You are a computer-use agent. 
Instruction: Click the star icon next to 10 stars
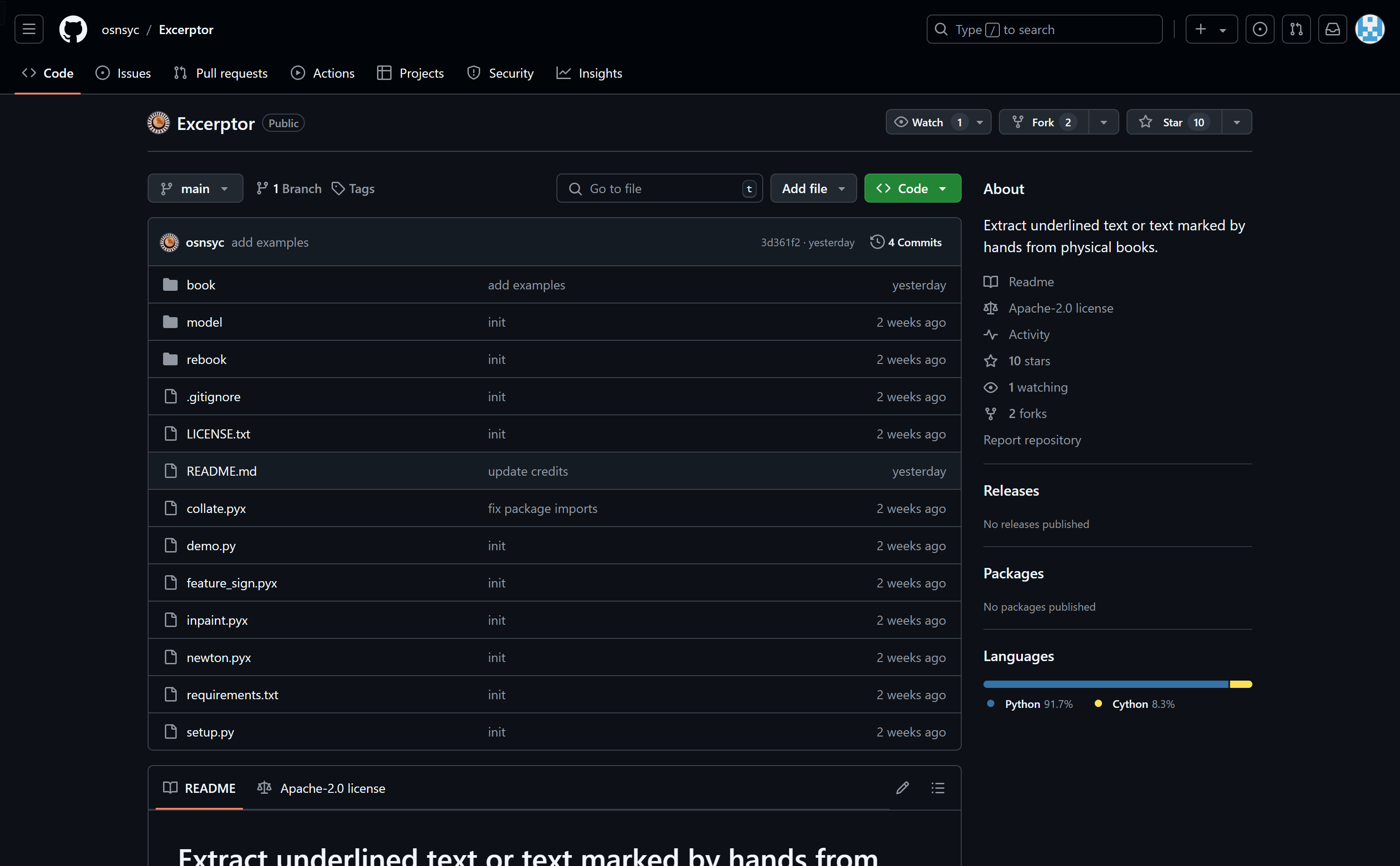[991, 361]
